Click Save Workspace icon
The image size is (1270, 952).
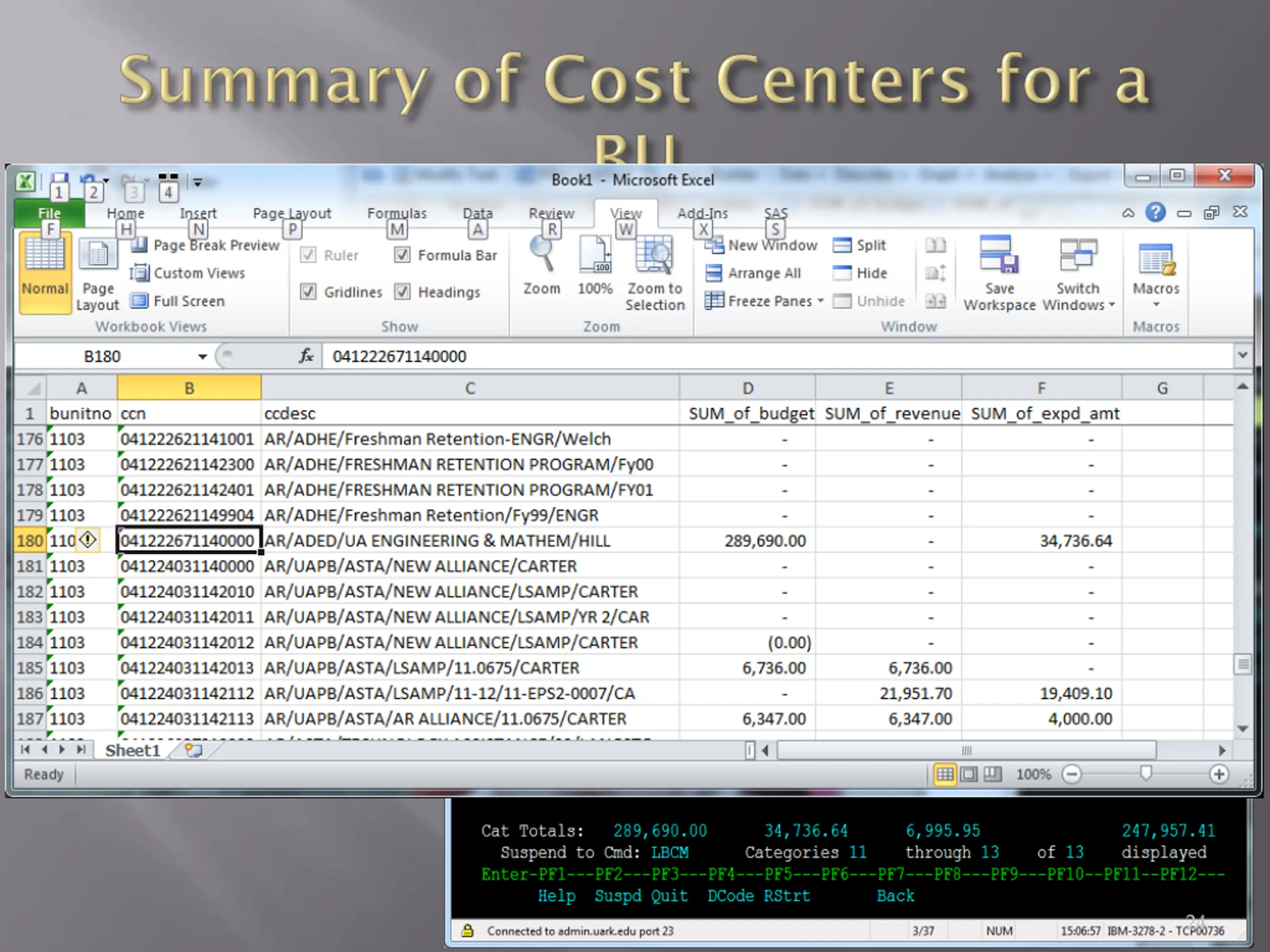pos(999,254)
